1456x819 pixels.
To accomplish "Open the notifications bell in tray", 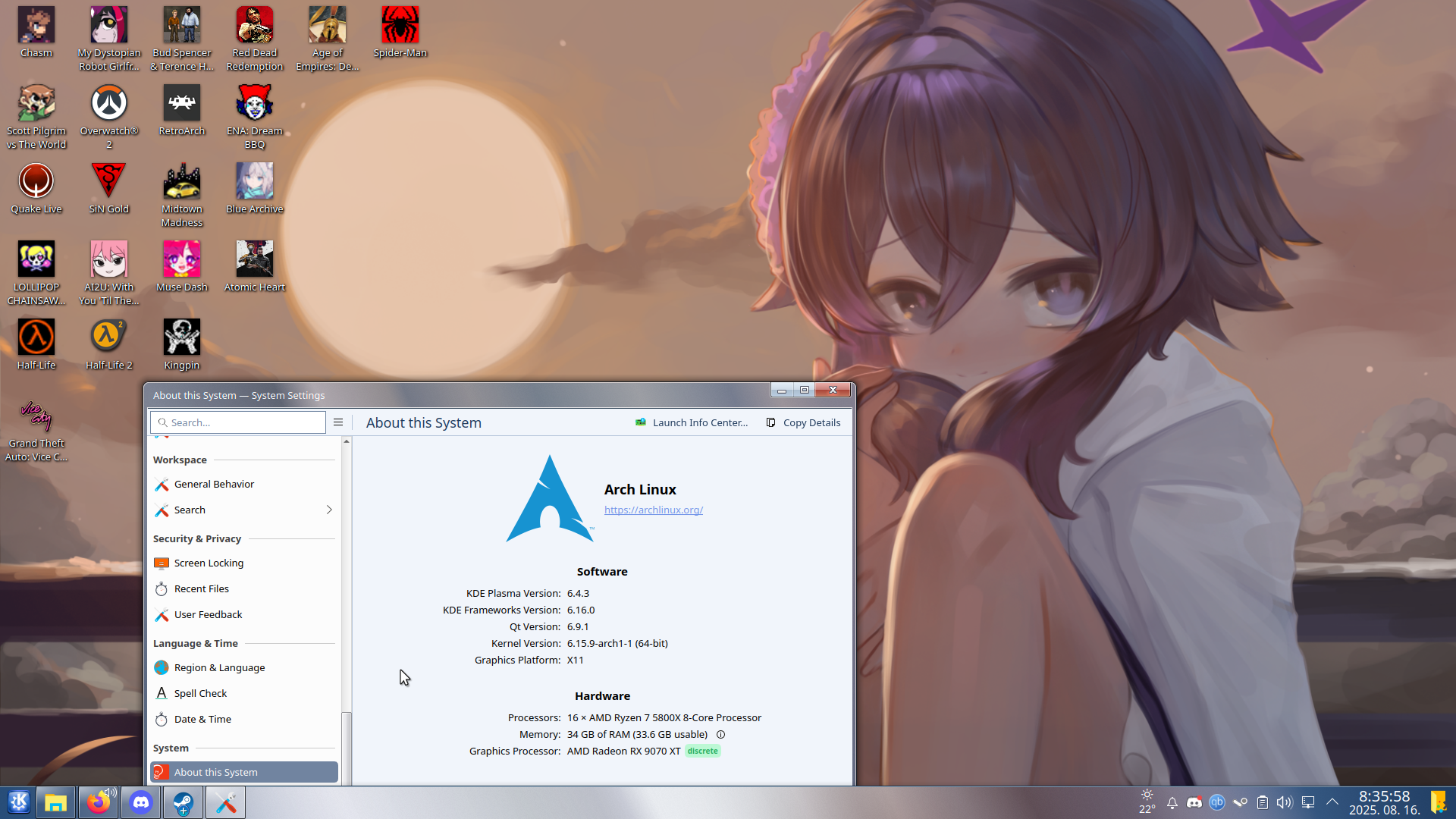I will click(x=1172, y=802).
